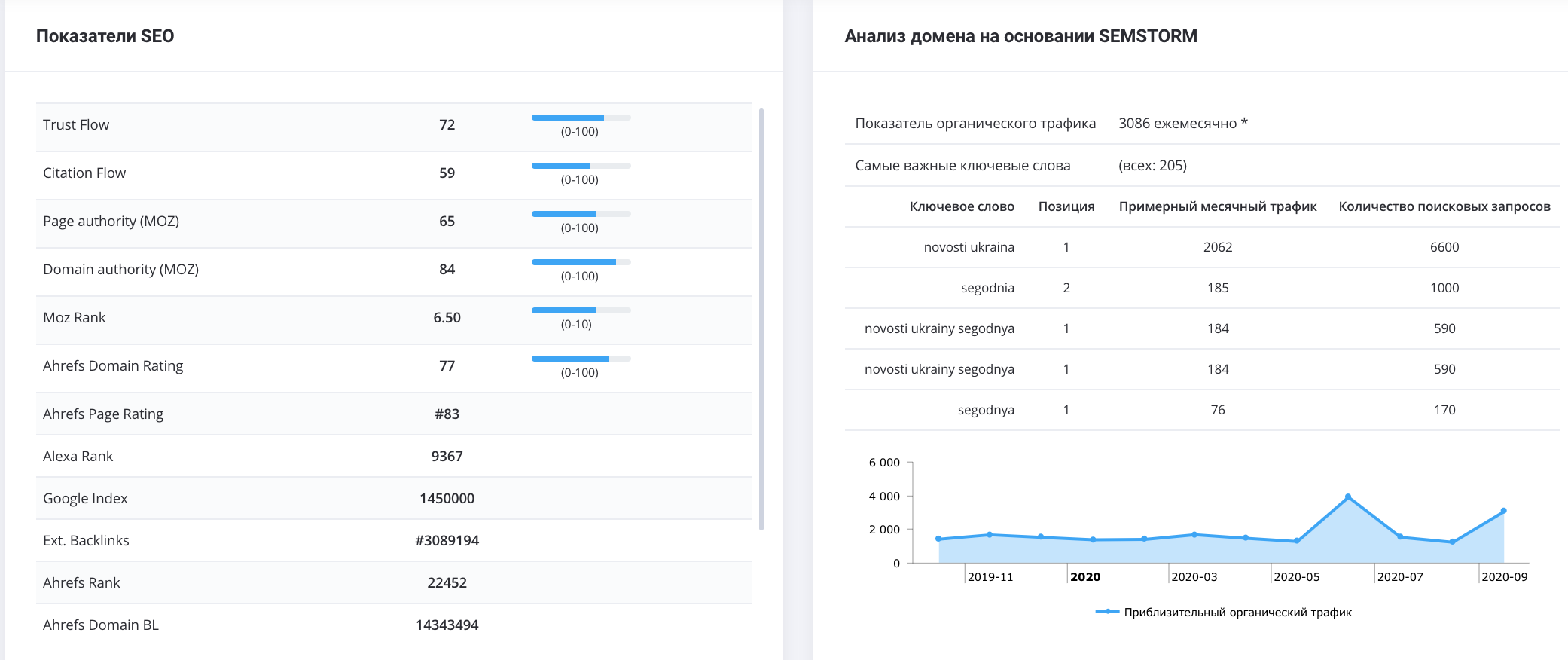Click the 'Показатель органического трафика' label
Screen dimensions: 1568x660
click(975, 123)
